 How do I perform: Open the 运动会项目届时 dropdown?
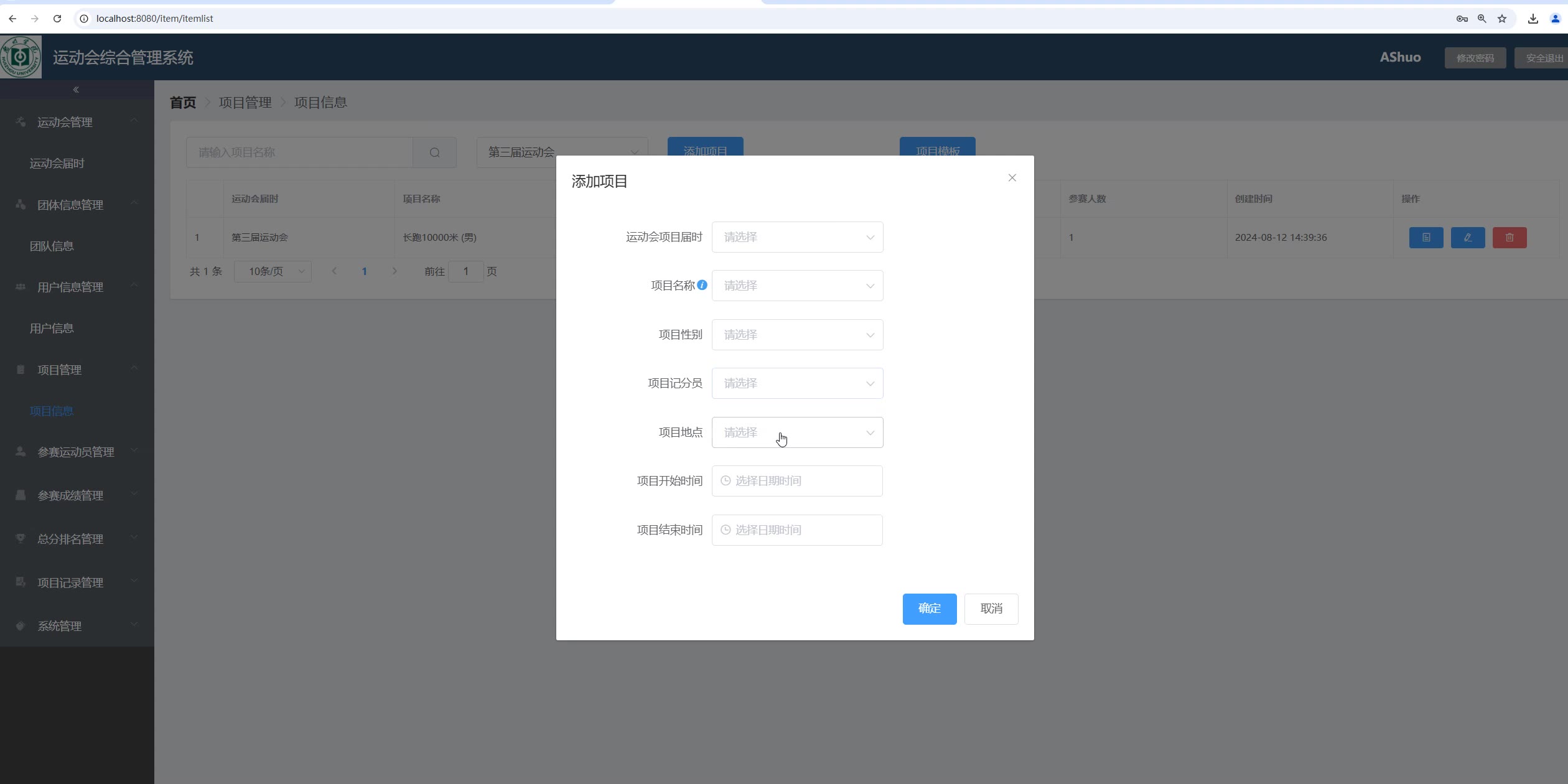pos(797,237)
